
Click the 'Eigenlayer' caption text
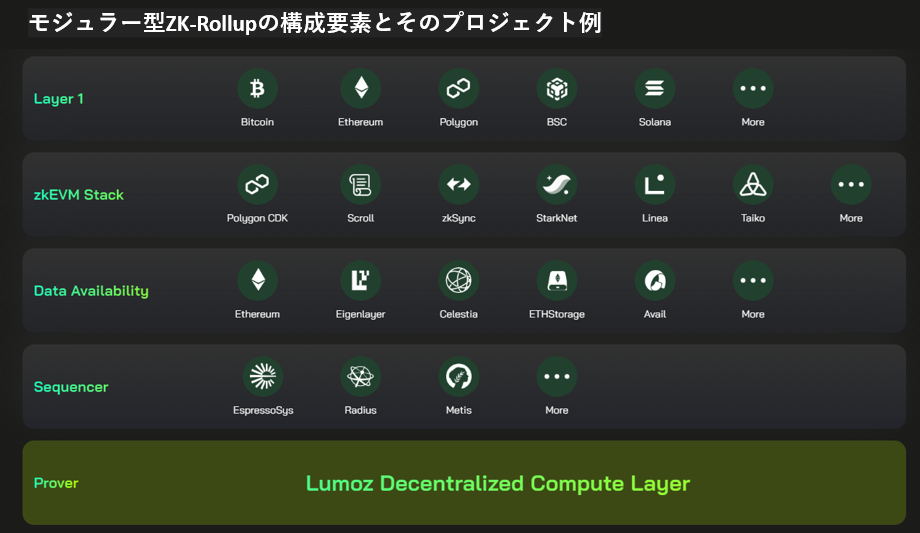361,315
